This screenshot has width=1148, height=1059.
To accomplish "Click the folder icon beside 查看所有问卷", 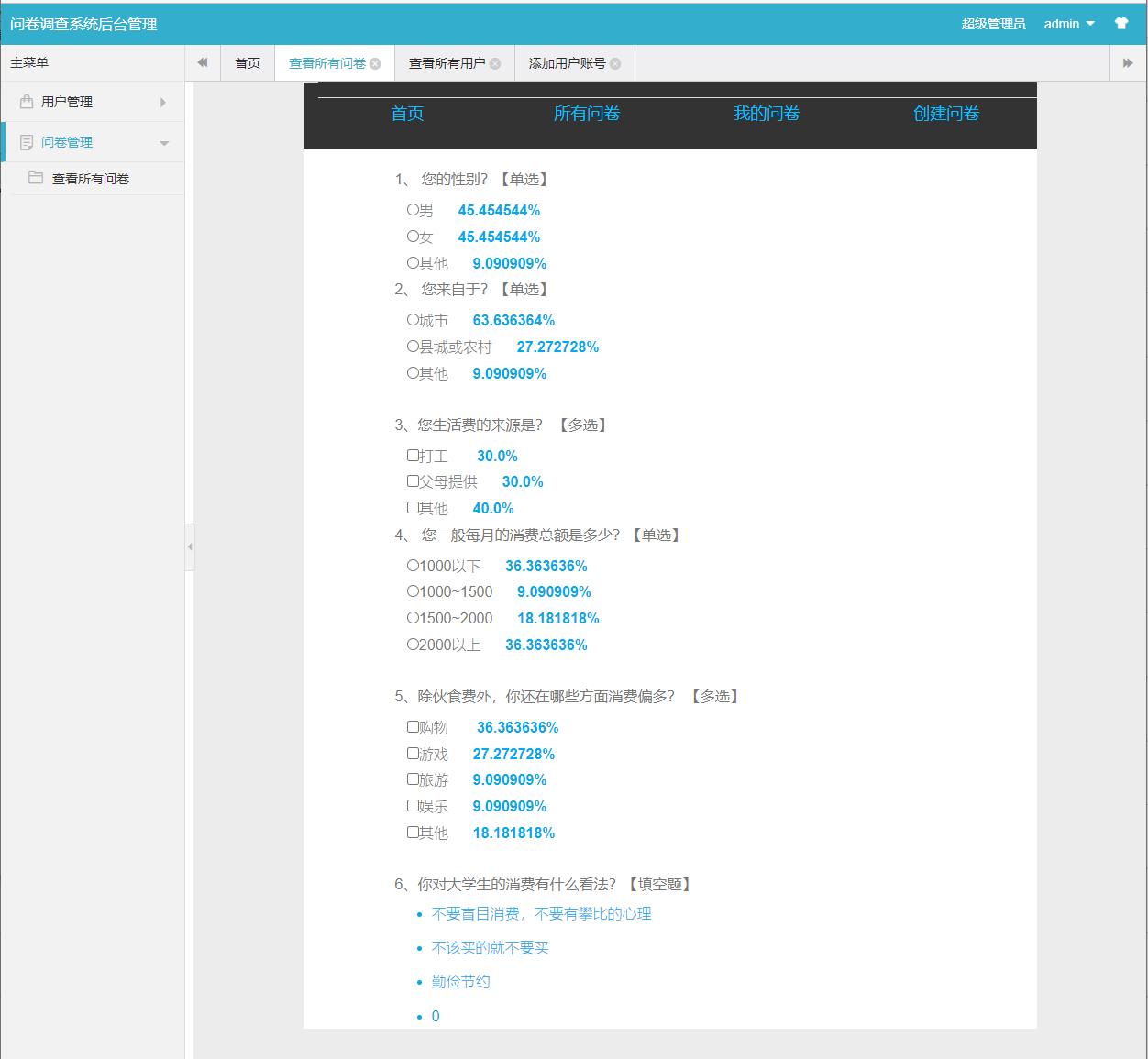I will pyautogui.click(x=37, y=178).
